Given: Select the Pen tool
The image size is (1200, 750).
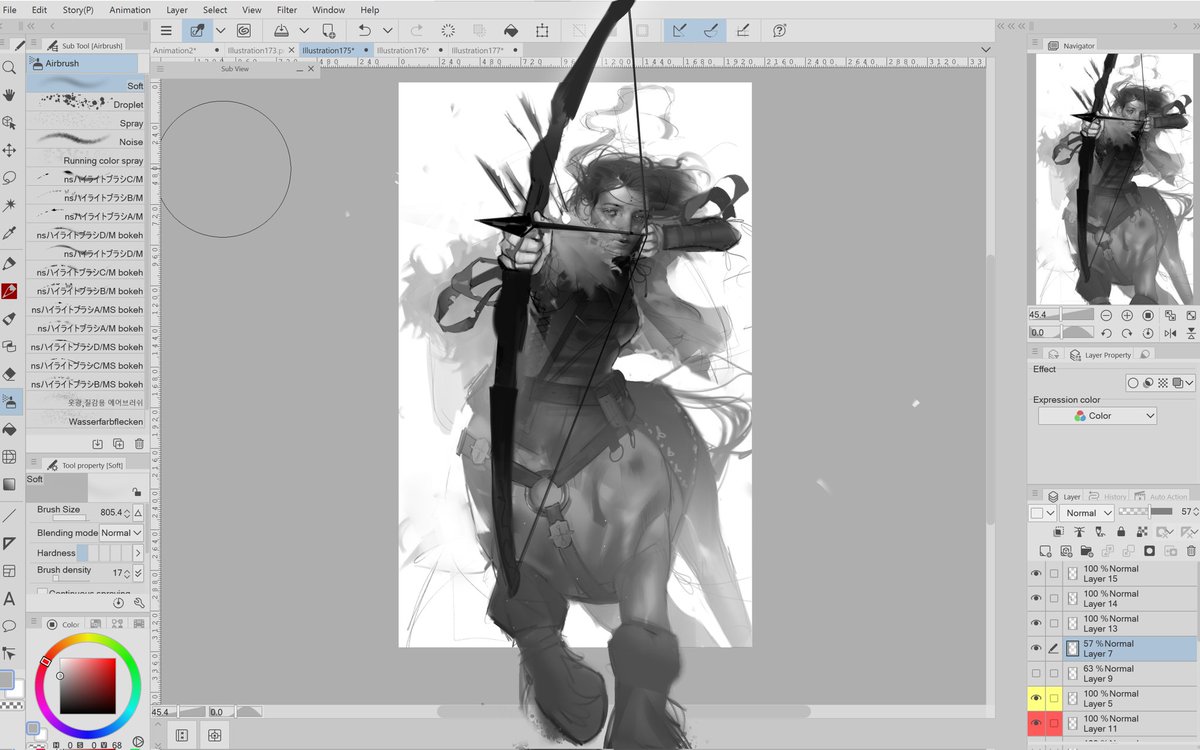Looking at the screenshot, I should tap(9, 264).
